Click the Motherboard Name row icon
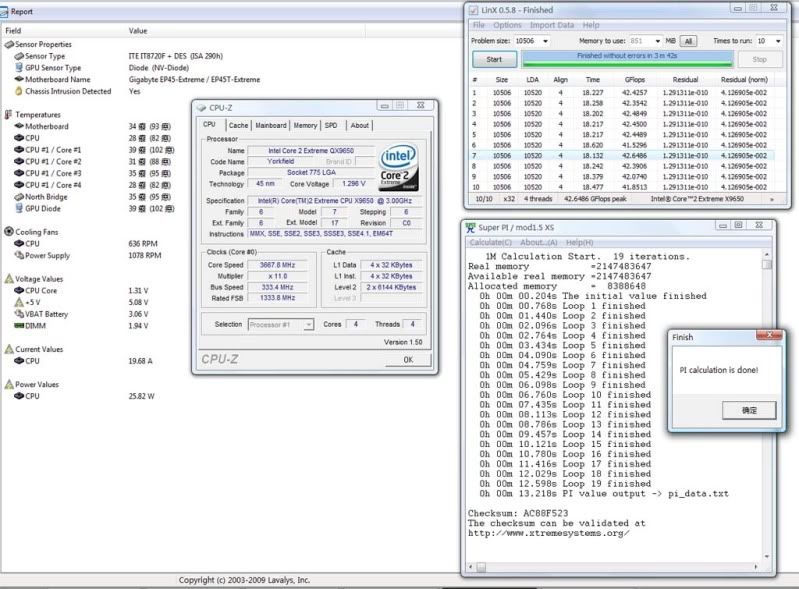Image resolution: width=799 pixels, height=589 pixels. (19, 79)
